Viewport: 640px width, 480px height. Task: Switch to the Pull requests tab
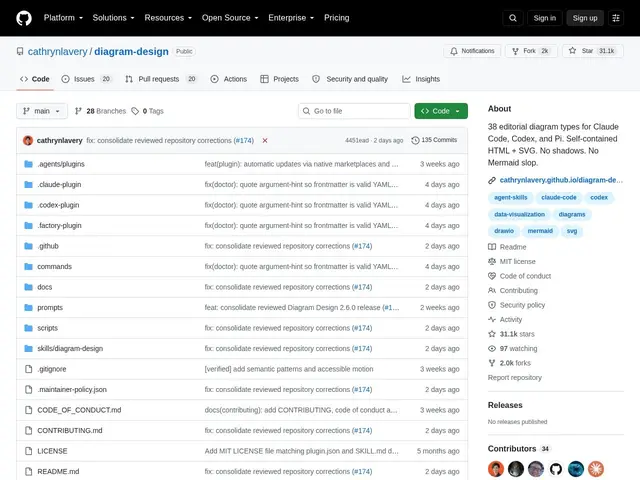pos(161,79)
